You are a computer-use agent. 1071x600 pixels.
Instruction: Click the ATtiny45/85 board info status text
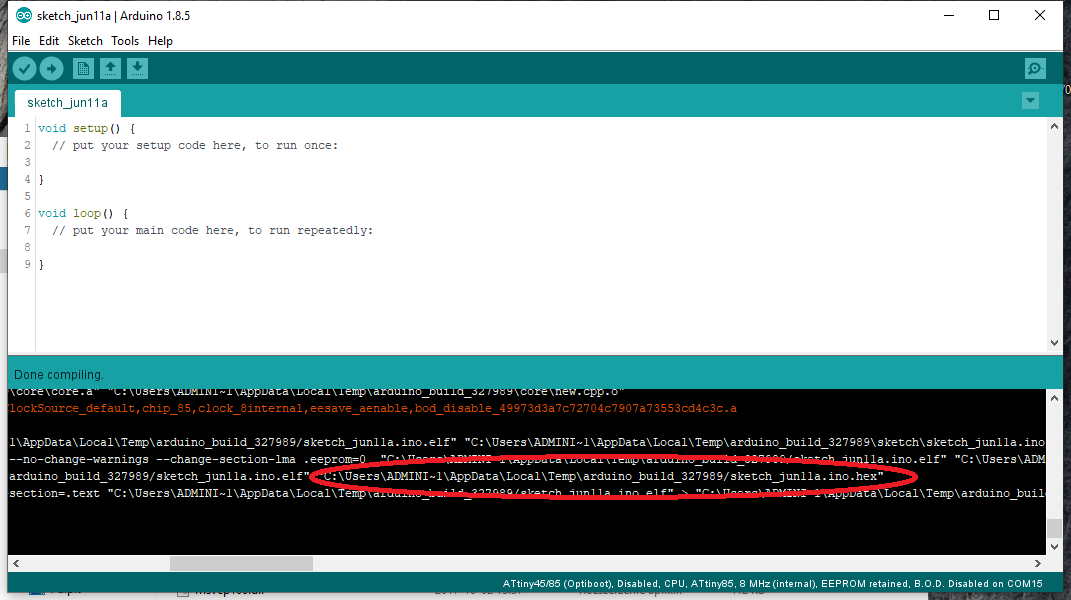click(x=773, y=584)
